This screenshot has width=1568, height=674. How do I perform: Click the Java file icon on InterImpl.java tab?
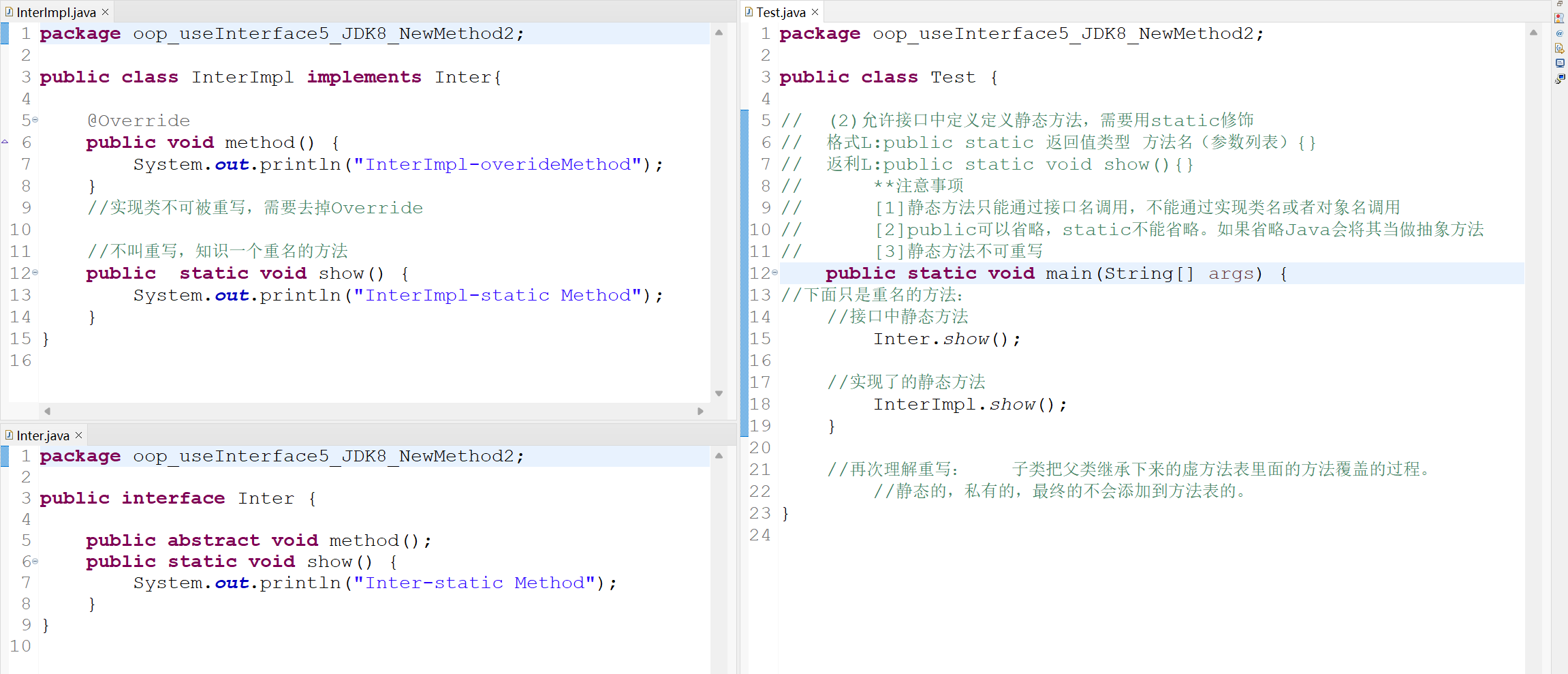tap(9, 12)
